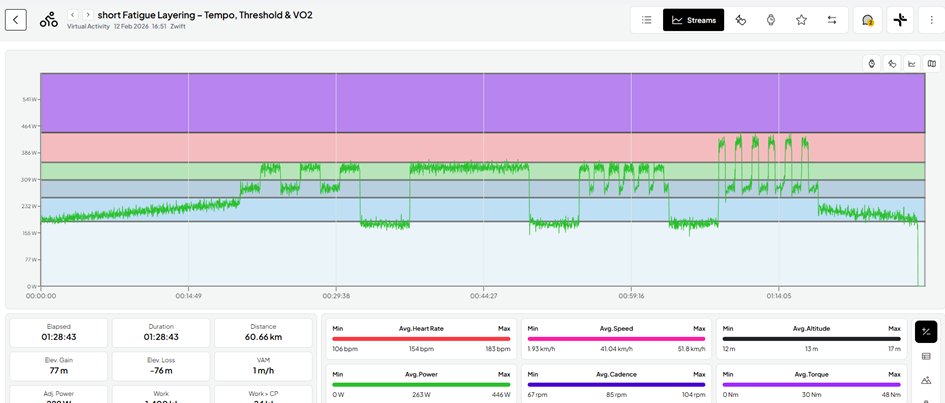This screenshot has height=403, width=945.
Task: Click the green Avg.Power bar
Action: point(421,384)
